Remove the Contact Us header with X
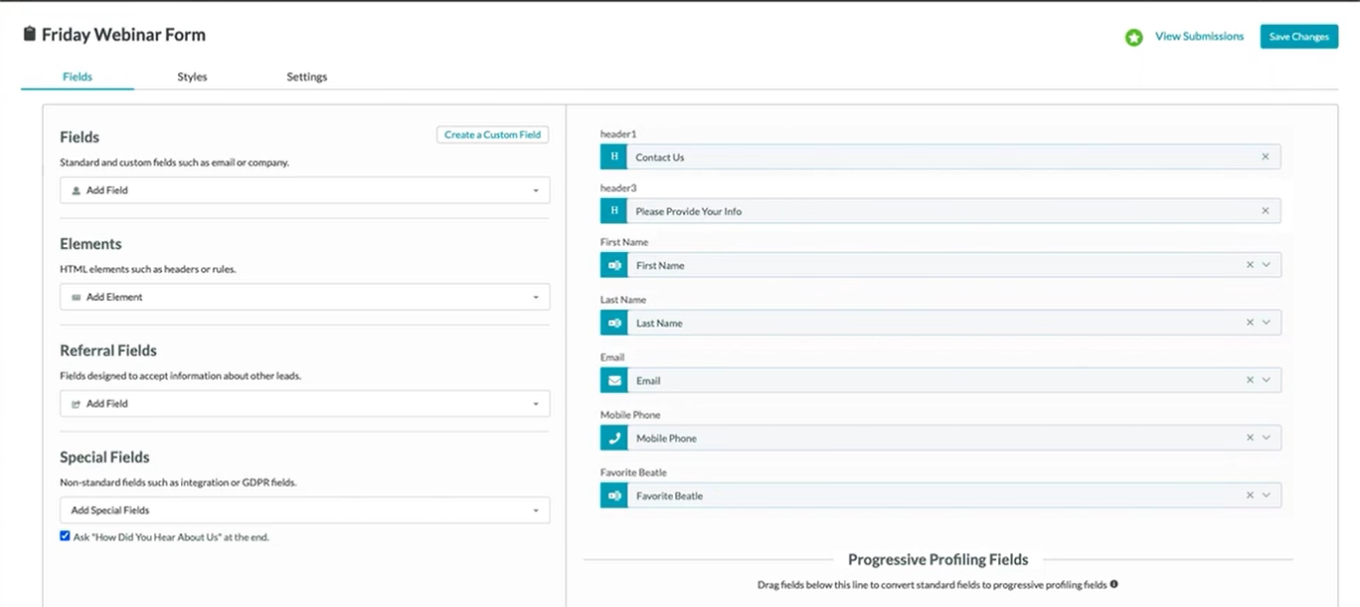The height and width of the screenshot is (607, 1360). coord(1265,157)
